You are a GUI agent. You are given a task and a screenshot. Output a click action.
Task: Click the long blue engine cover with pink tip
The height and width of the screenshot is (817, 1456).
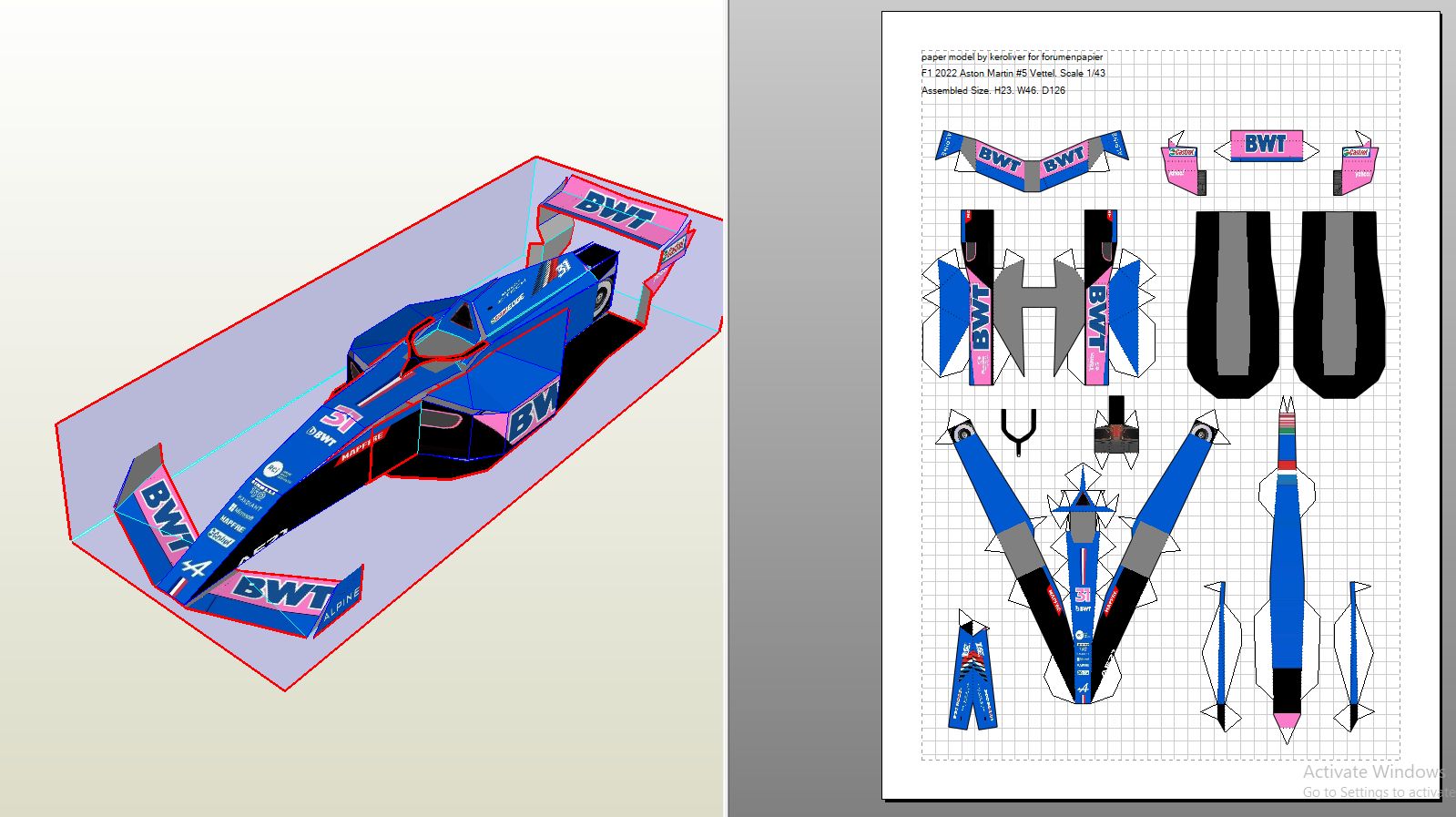pyautogui.click(x=1286, y=583)
